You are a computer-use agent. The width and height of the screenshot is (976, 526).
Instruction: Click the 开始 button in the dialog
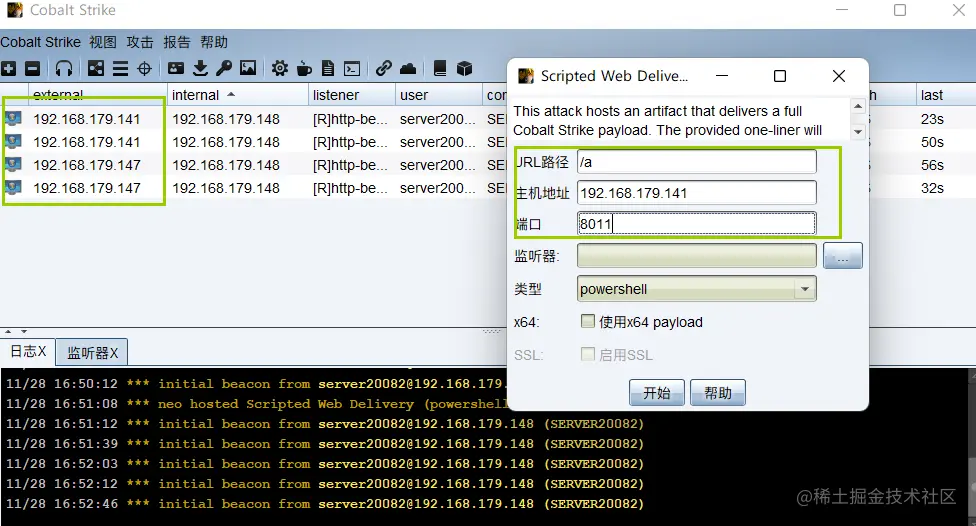tap(657, 393)
